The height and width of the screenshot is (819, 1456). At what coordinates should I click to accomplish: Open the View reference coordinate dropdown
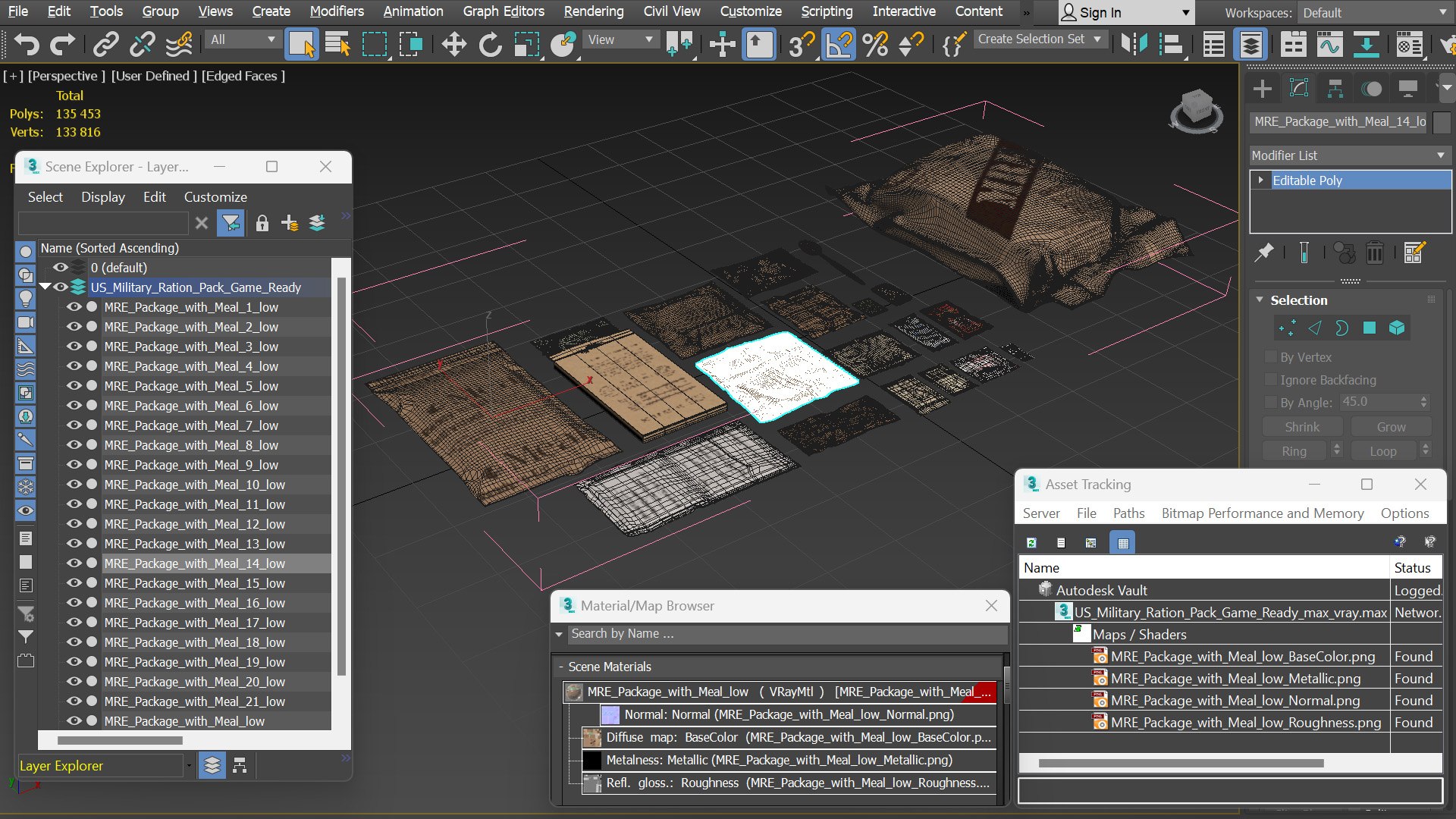pos(620,39)
